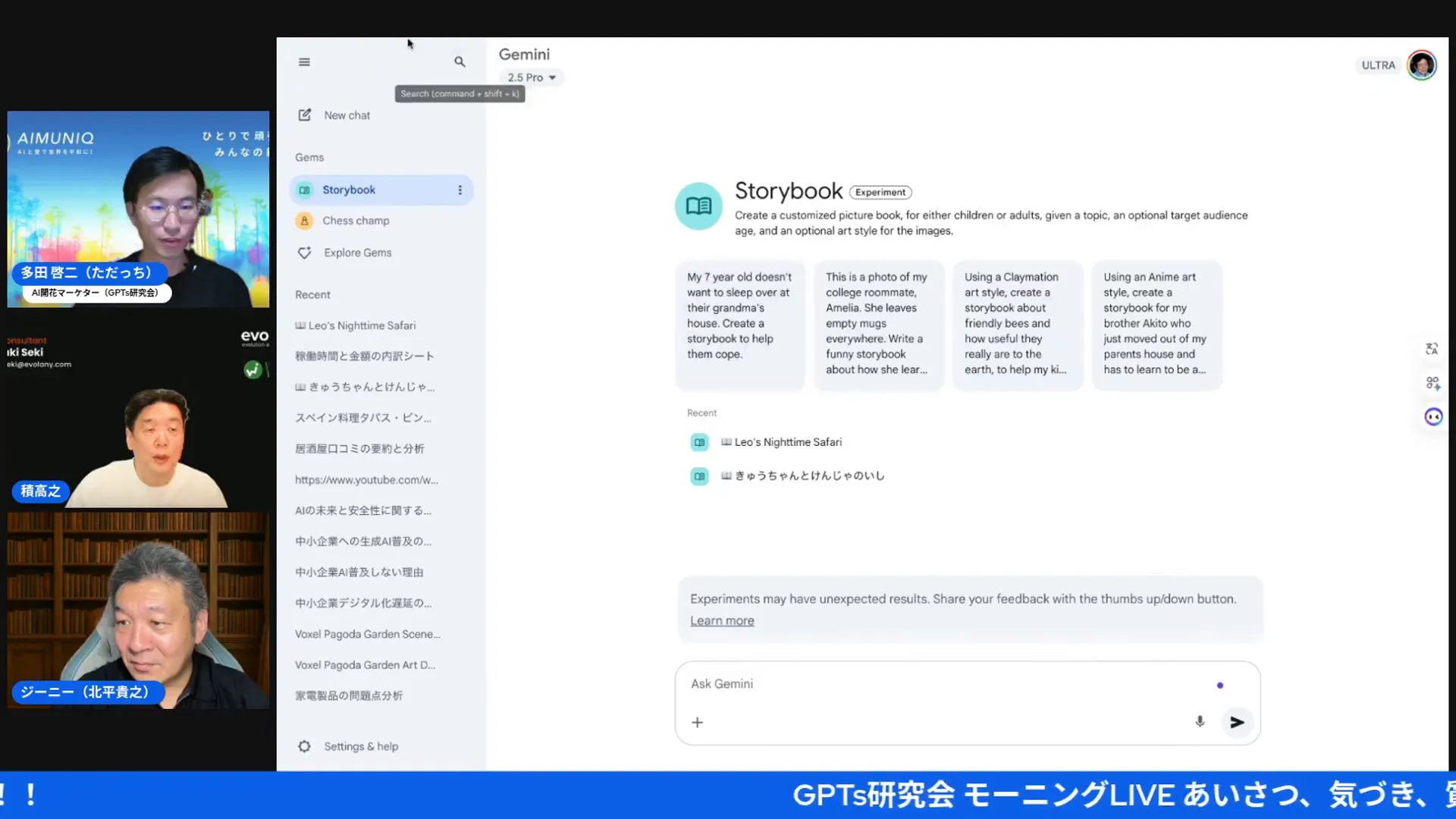Open AIの未来と安全性に関する... chat
The width and height of the screenshot is (1456, 819).
(x=363, y=511)
